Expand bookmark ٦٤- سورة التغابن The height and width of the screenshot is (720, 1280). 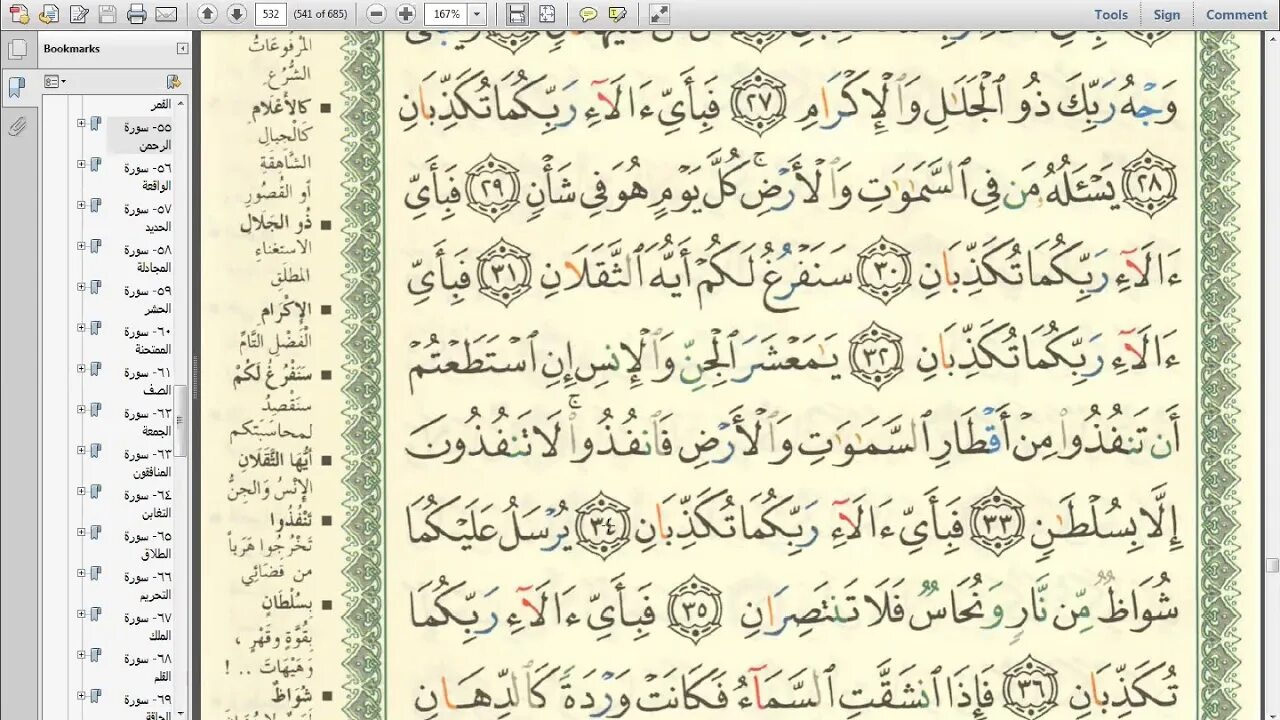[81, 492]
